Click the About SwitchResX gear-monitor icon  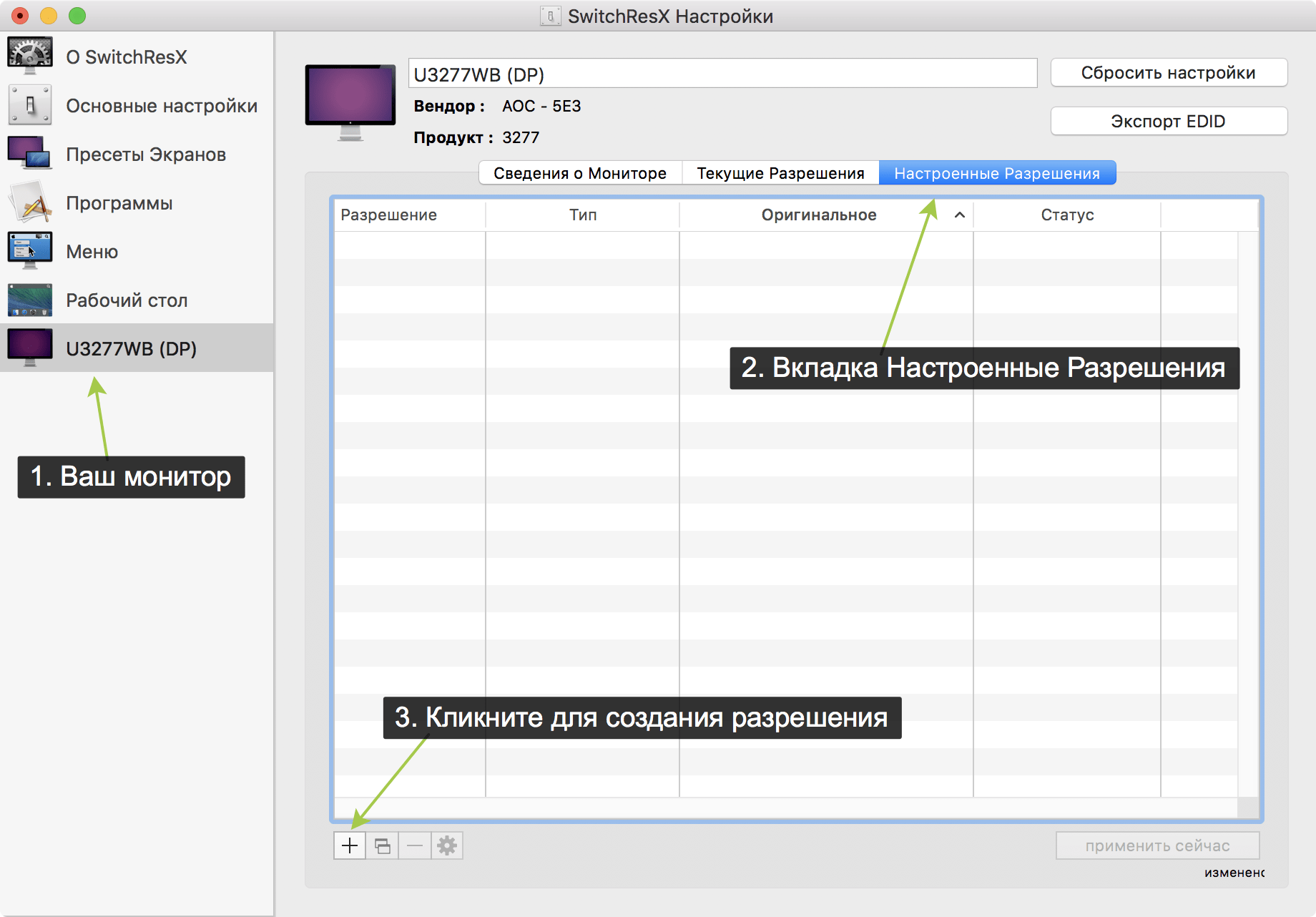coord(30,57)
